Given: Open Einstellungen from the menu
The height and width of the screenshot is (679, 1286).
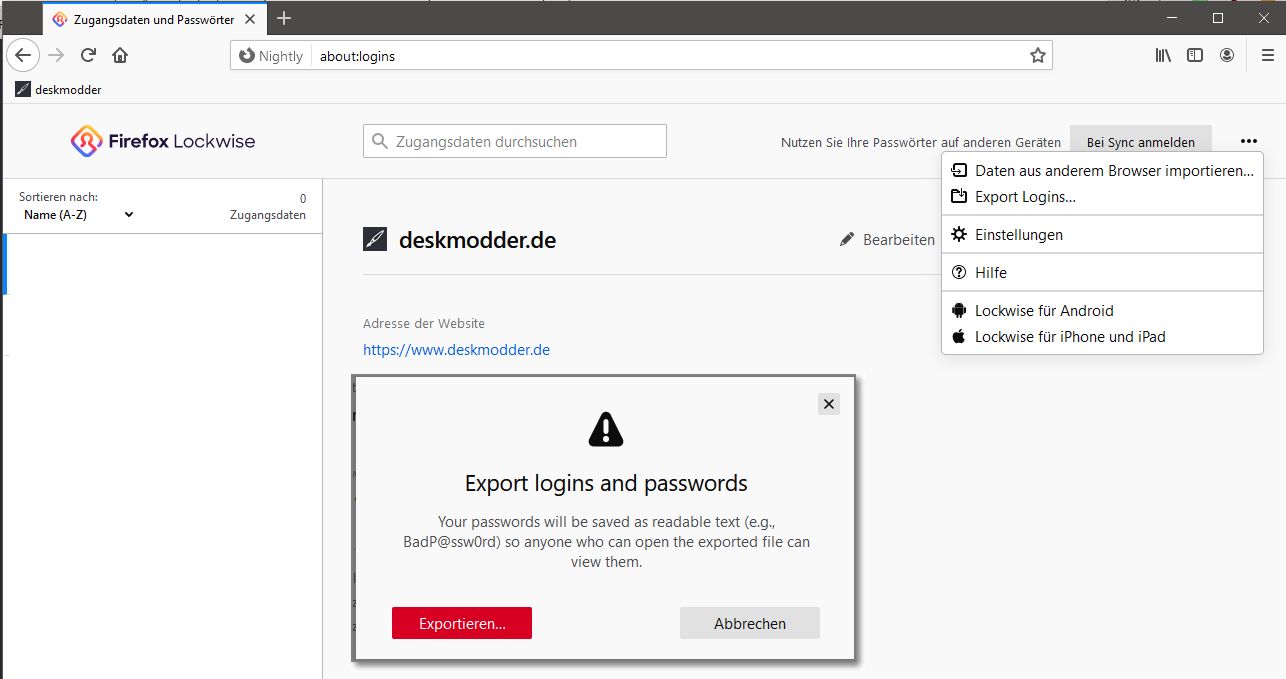Looking at the screenshot, I should tap(1102, 235).
